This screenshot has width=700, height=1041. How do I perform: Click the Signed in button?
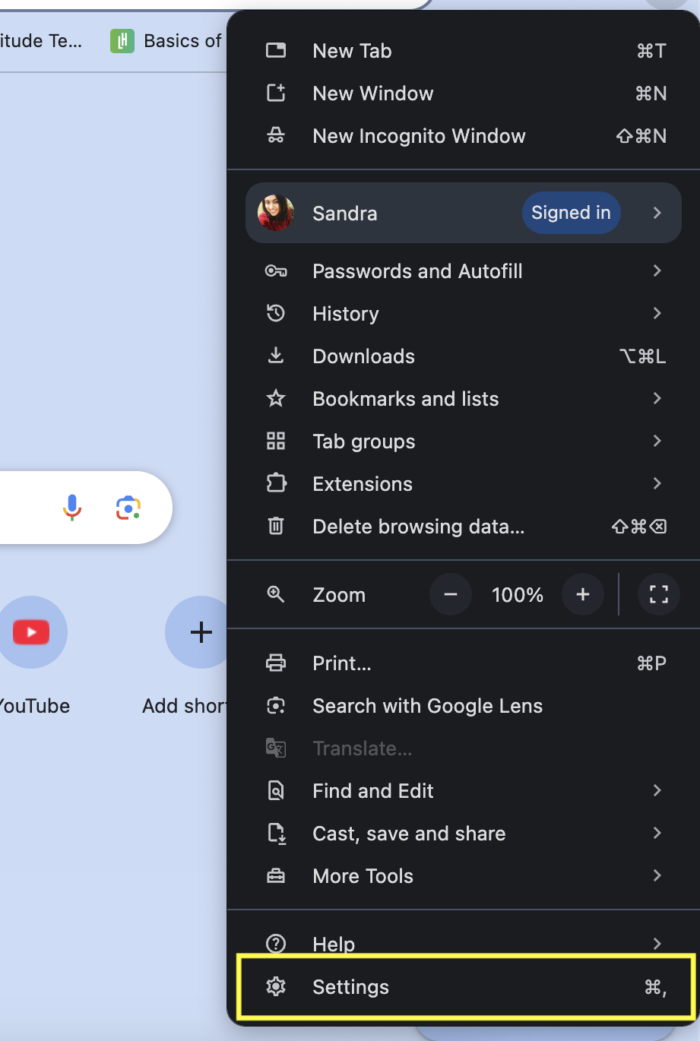pyautogui.click(x=571, y=212)
